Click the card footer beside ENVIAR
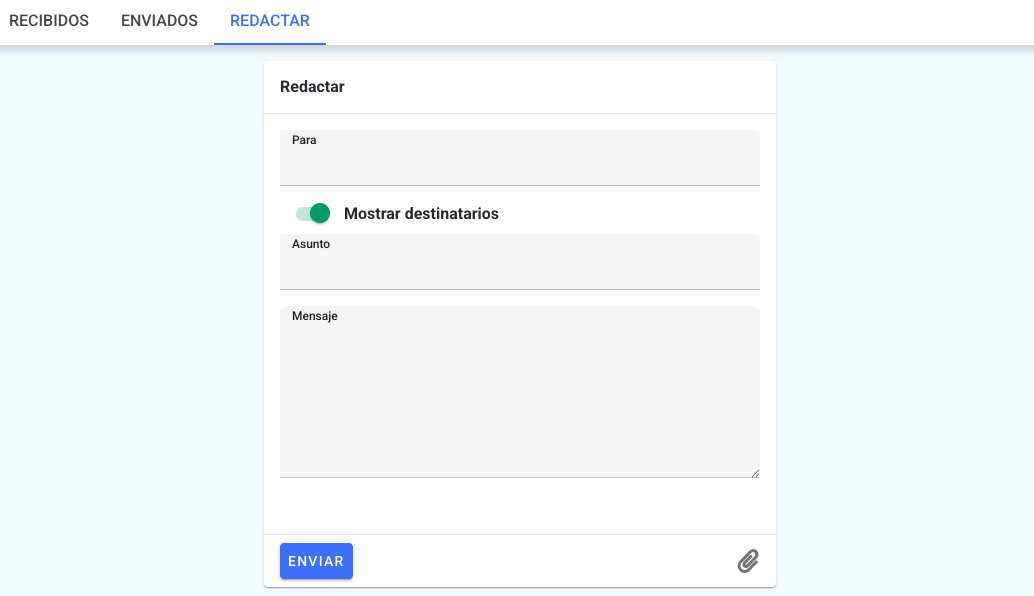This screenshot has width=1034, height=596. pyautogui.click(x=544, y=561)
